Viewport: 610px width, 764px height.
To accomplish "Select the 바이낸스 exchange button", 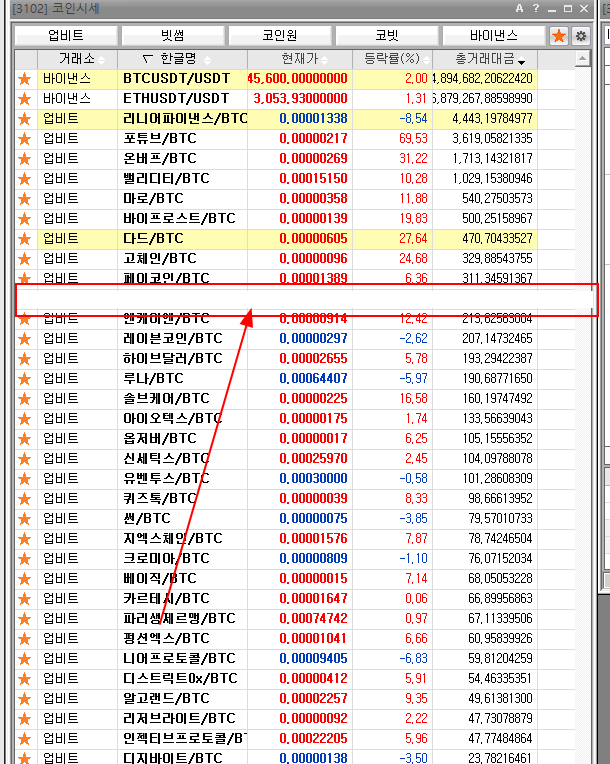I will (x=493, y=35).
